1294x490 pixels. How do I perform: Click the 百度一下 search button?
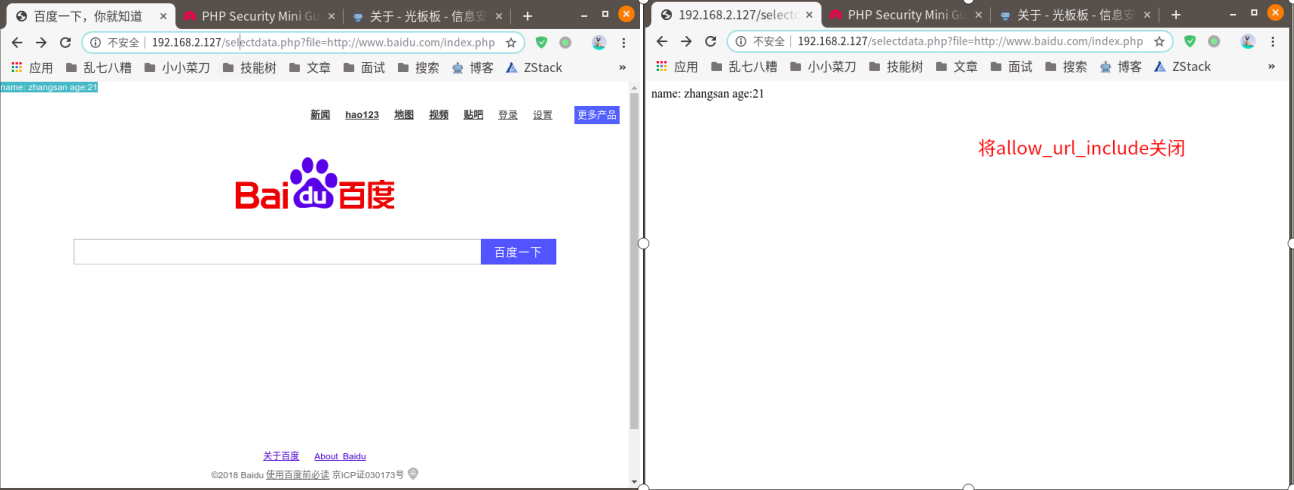click(518, 252)
